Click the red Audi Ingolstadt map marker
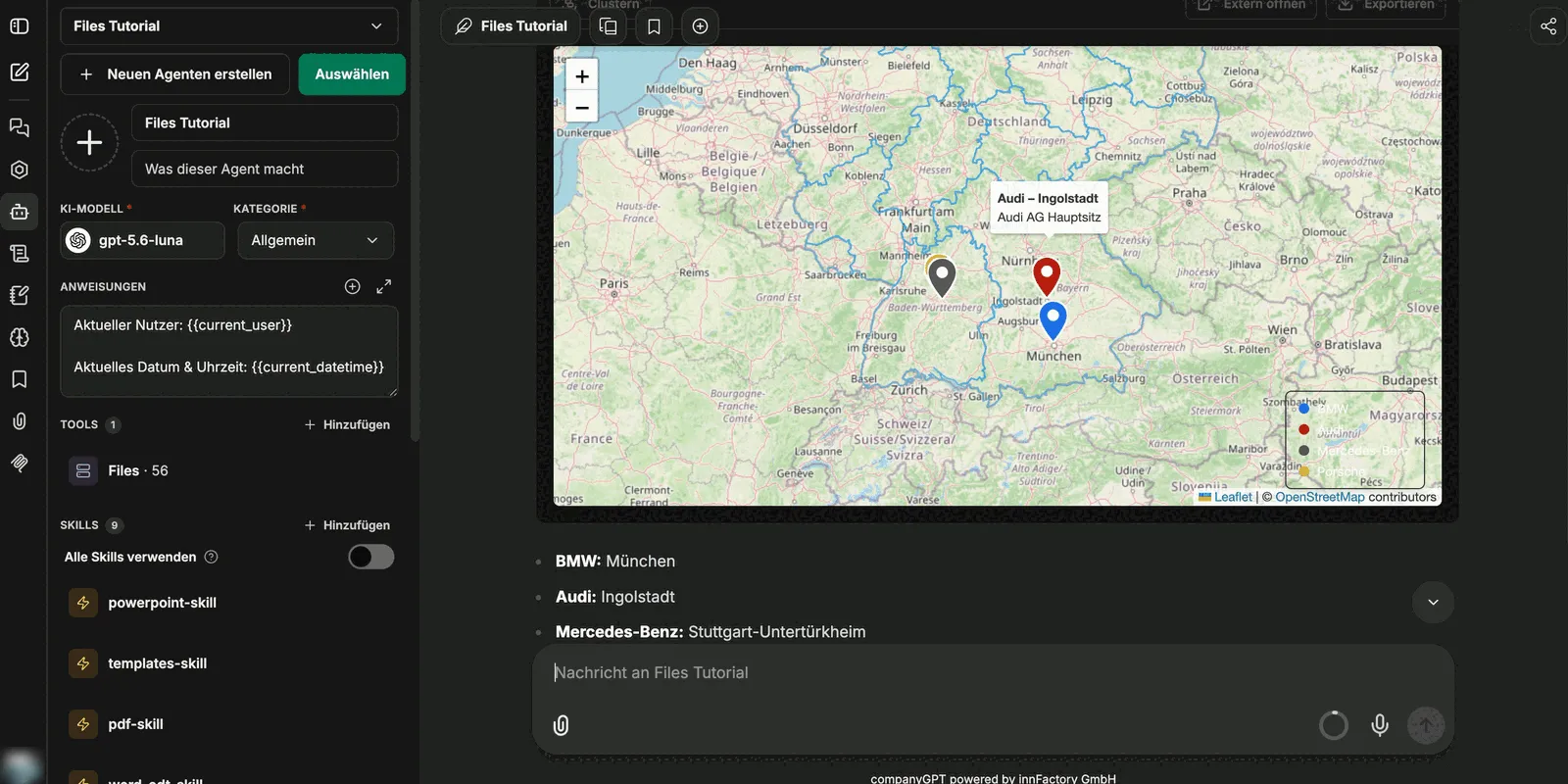1568x784 pixels. 1047,275
